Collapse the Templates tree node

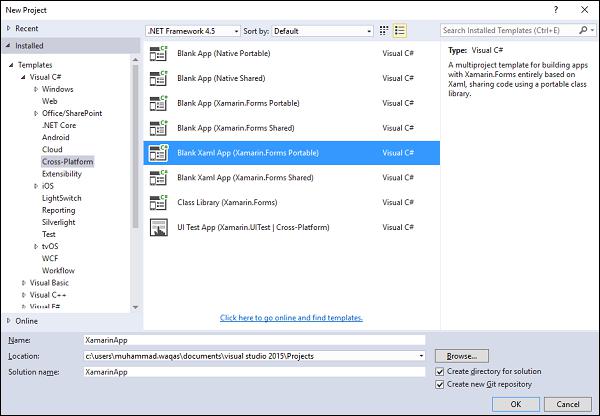(11, 65)
